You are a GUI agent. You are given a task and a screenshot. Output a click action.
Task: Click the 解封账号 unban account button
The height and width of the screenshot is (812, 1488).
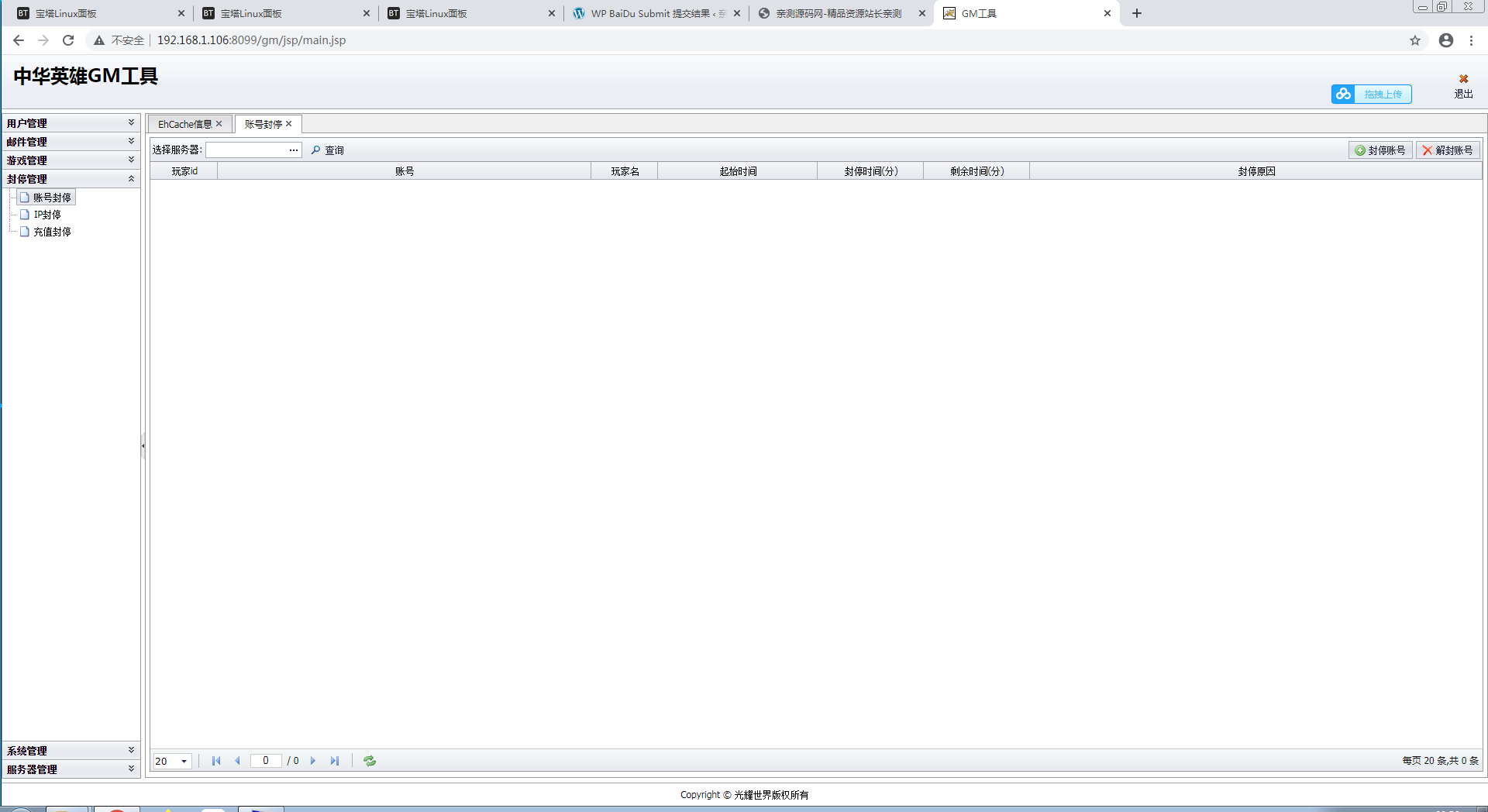[1448, 150]
